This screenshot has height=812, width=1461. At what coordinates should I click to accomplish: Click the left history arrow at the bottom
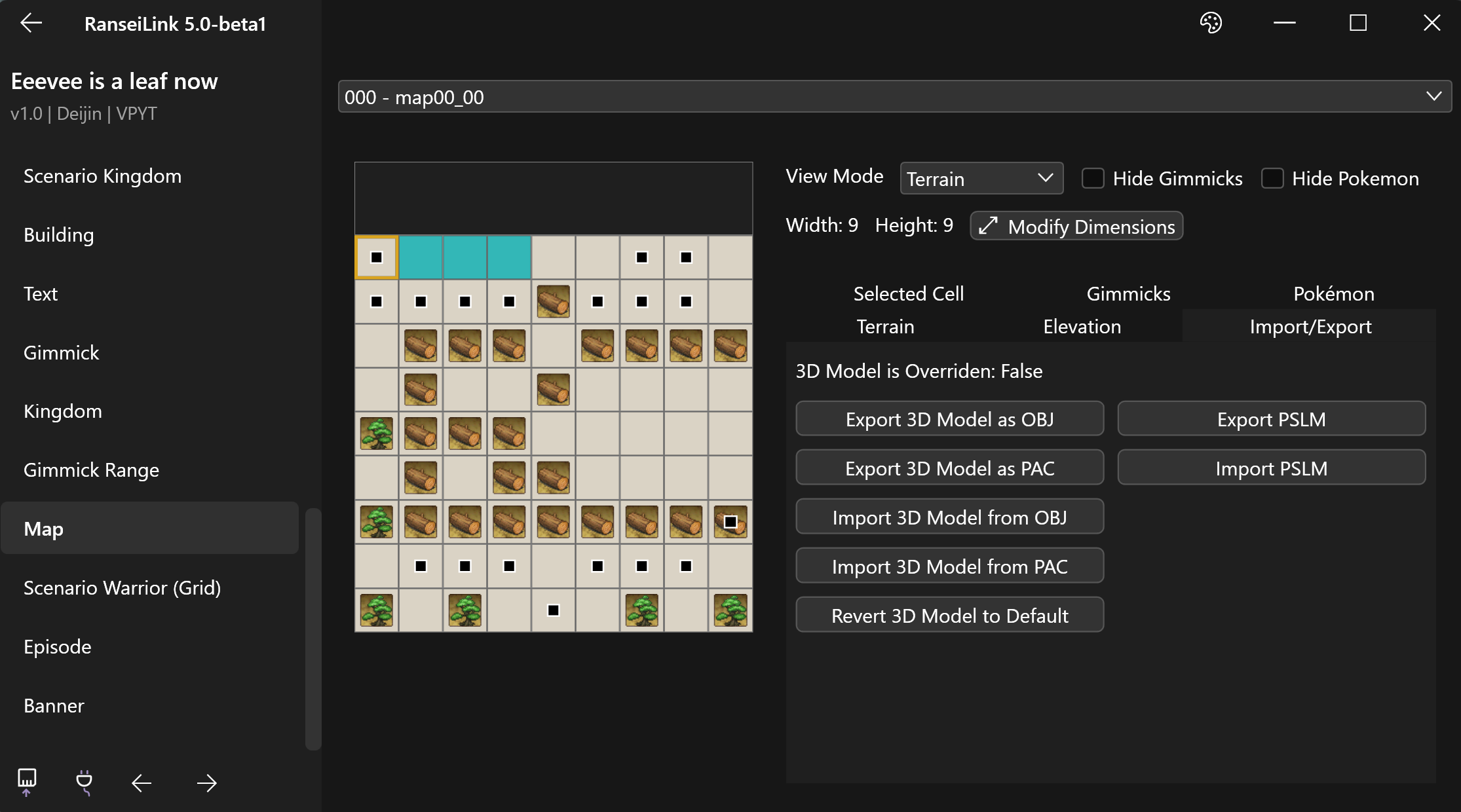pyautogui.click(x=142, y=783)
